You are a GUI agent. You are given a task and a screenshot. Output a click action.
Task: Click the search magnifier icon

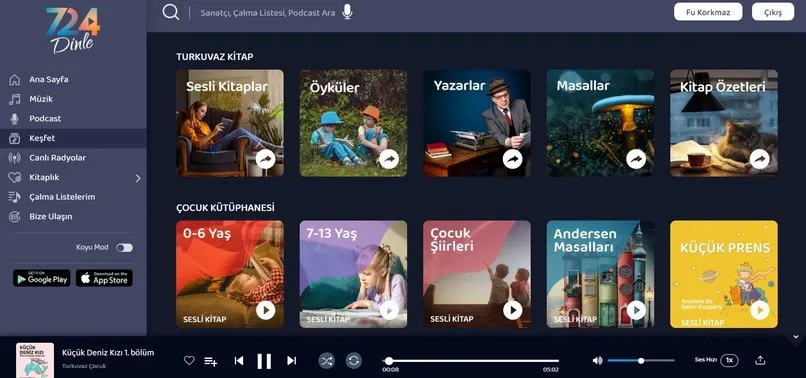pyautogui.click(x=171, y=12)
